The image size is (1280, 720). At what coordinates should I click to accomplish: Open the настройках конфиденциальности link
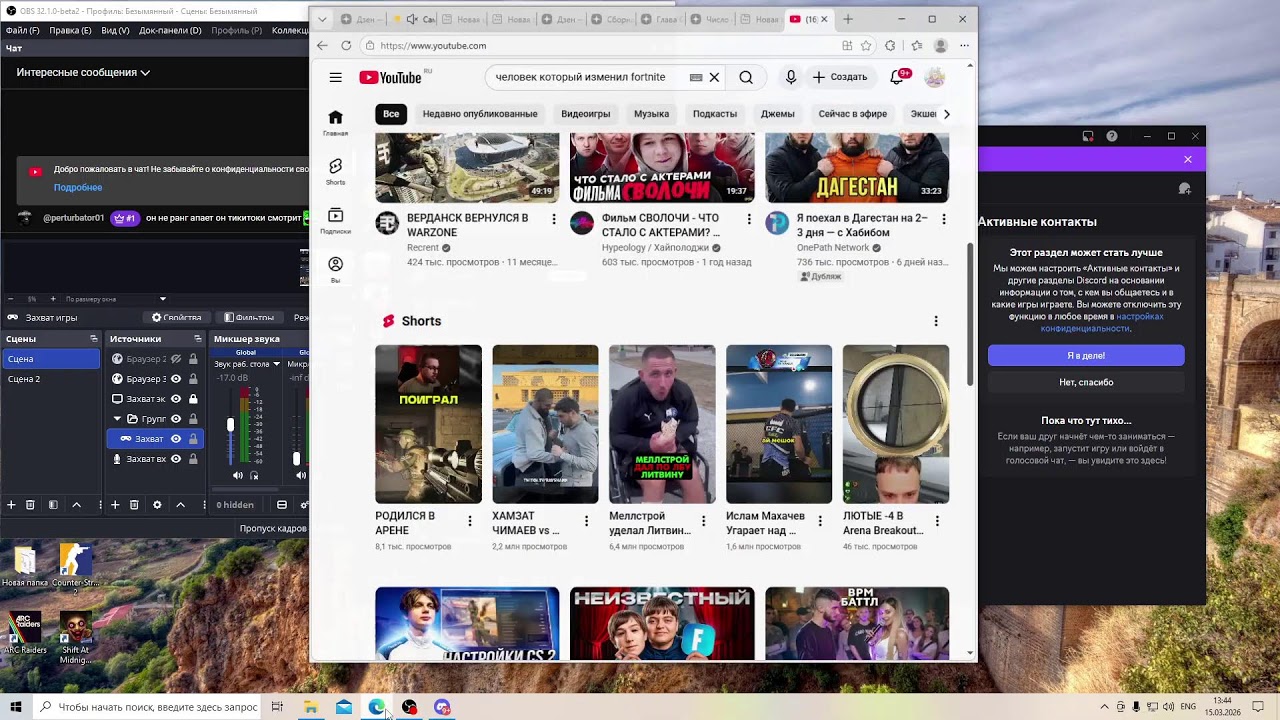1102,322
